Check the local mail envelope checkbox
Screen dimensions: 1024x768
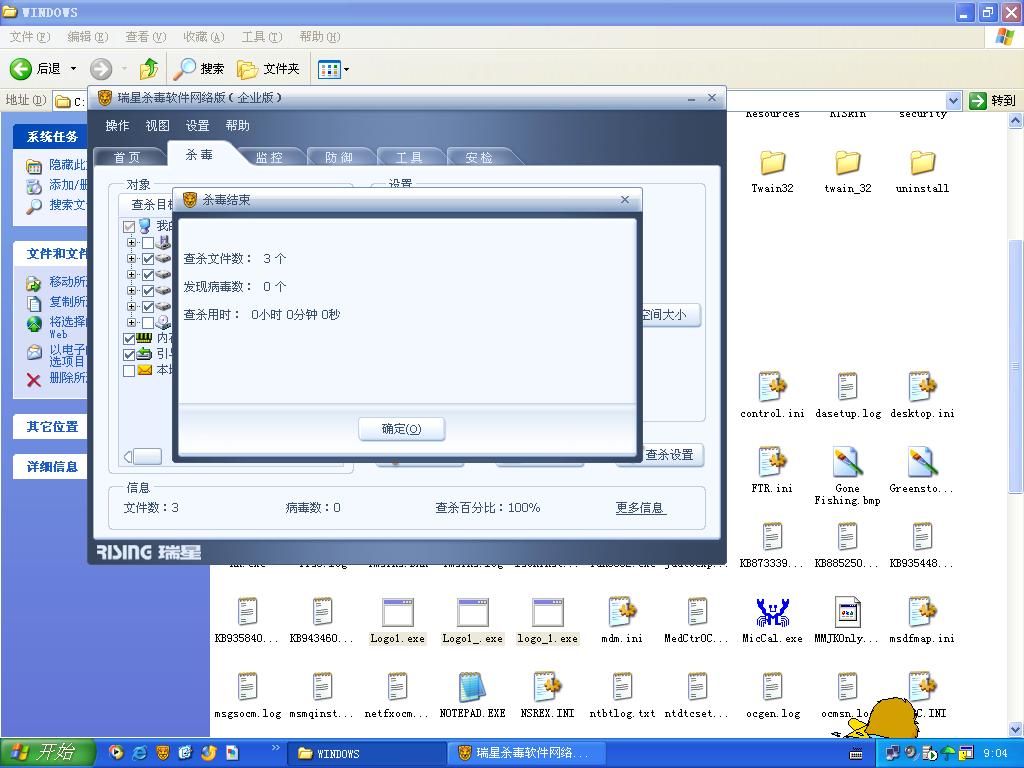point(129,370)
